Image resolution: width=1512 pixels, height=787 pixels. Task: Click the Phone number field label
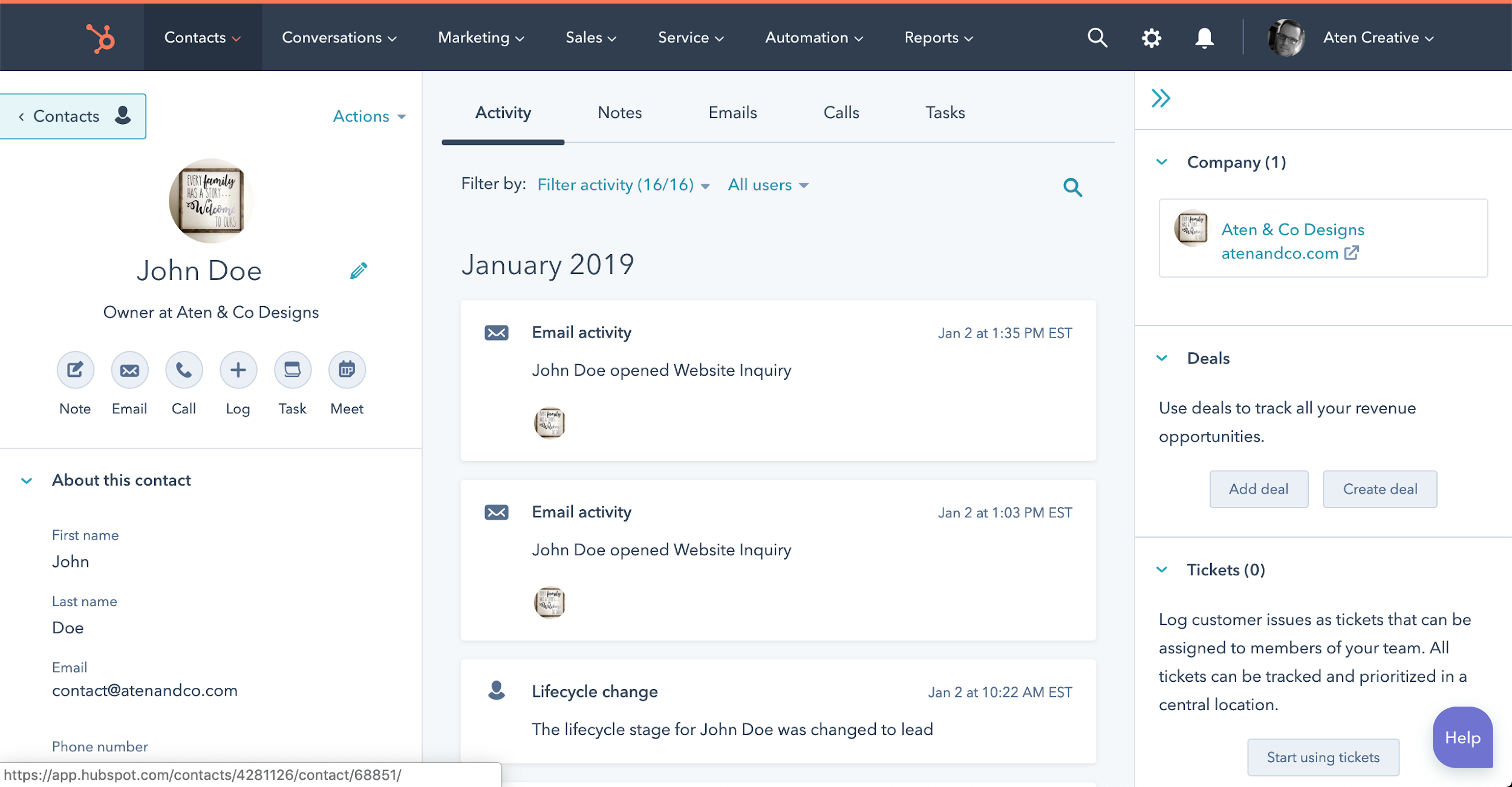click(100, 746)
